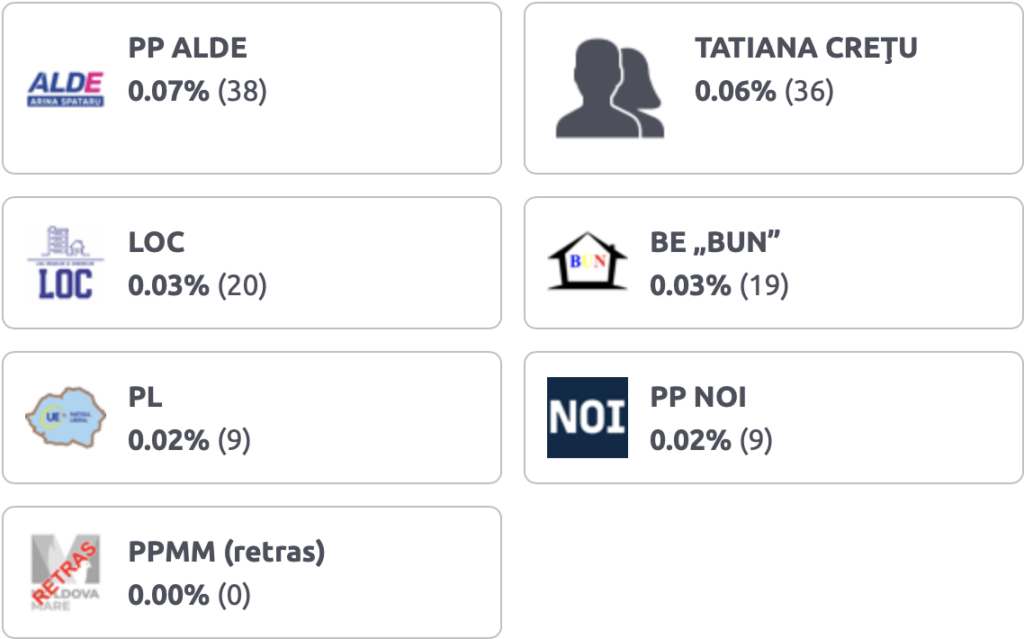This screenshot has width=1024, height=639.
Task: Open the PL party title
Action: click(145, 397)
